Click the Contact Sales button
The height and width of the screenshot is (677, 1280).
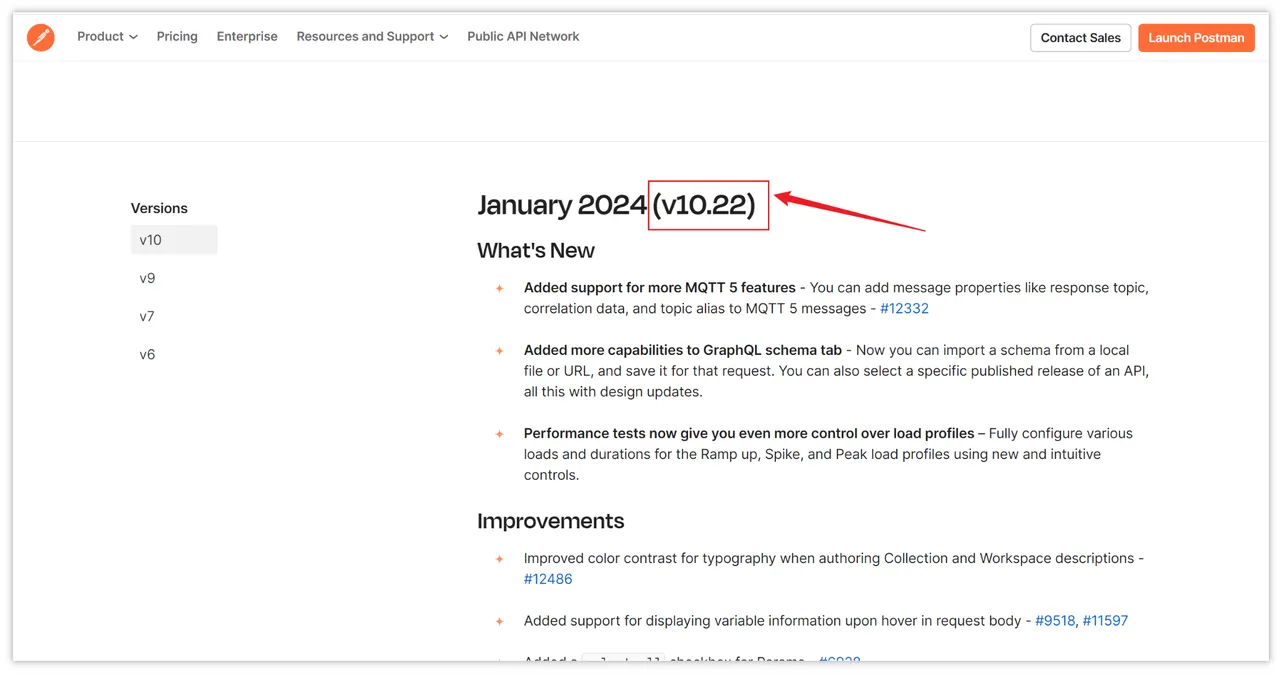click(x=1080, y=38)
